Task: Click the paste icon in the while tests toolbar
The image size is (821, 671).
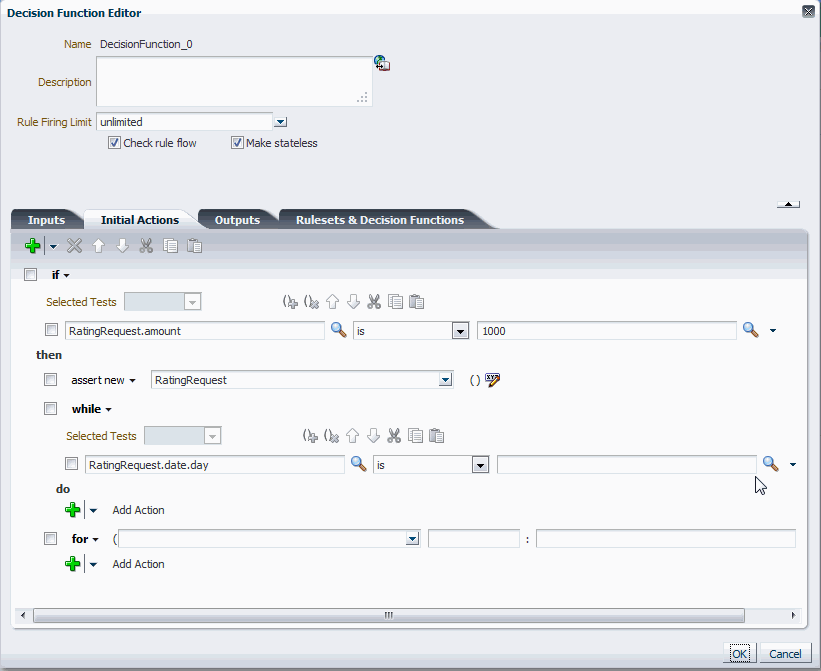Action: click(x=436, y=436)
